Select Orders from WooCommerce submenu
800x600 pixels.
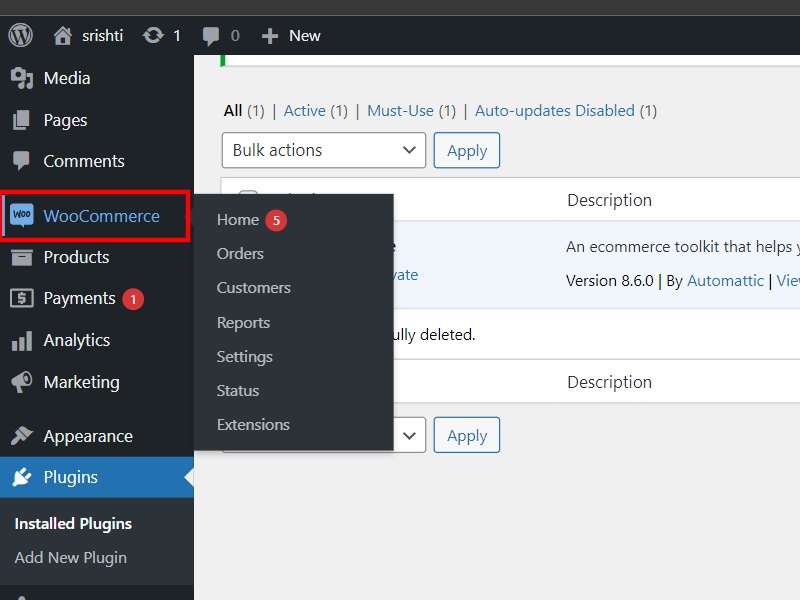pos(240,254)
